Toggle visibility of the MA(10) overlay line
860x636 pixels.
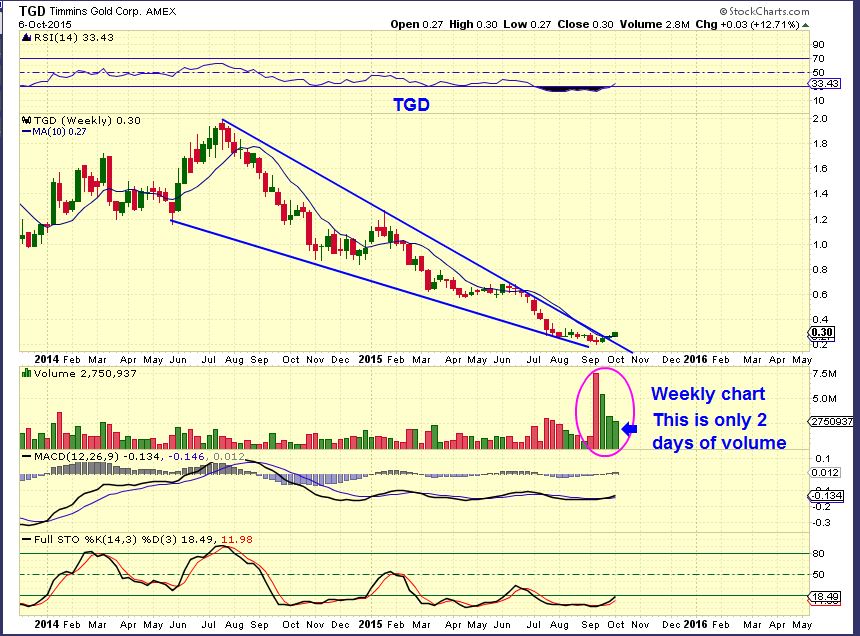click(44, 130)
